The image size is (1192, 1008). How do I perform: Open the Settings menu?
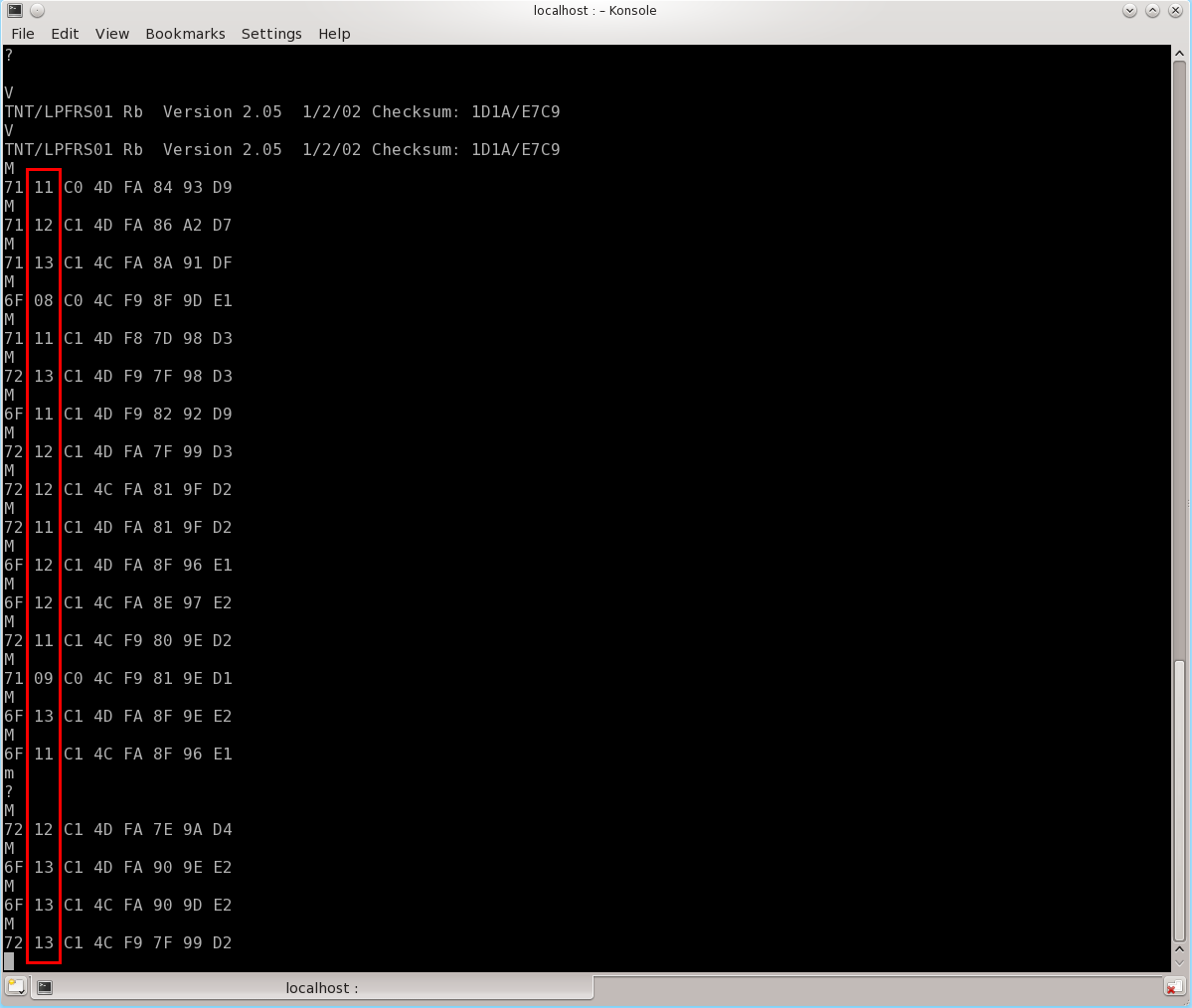[x=271, y=34]
